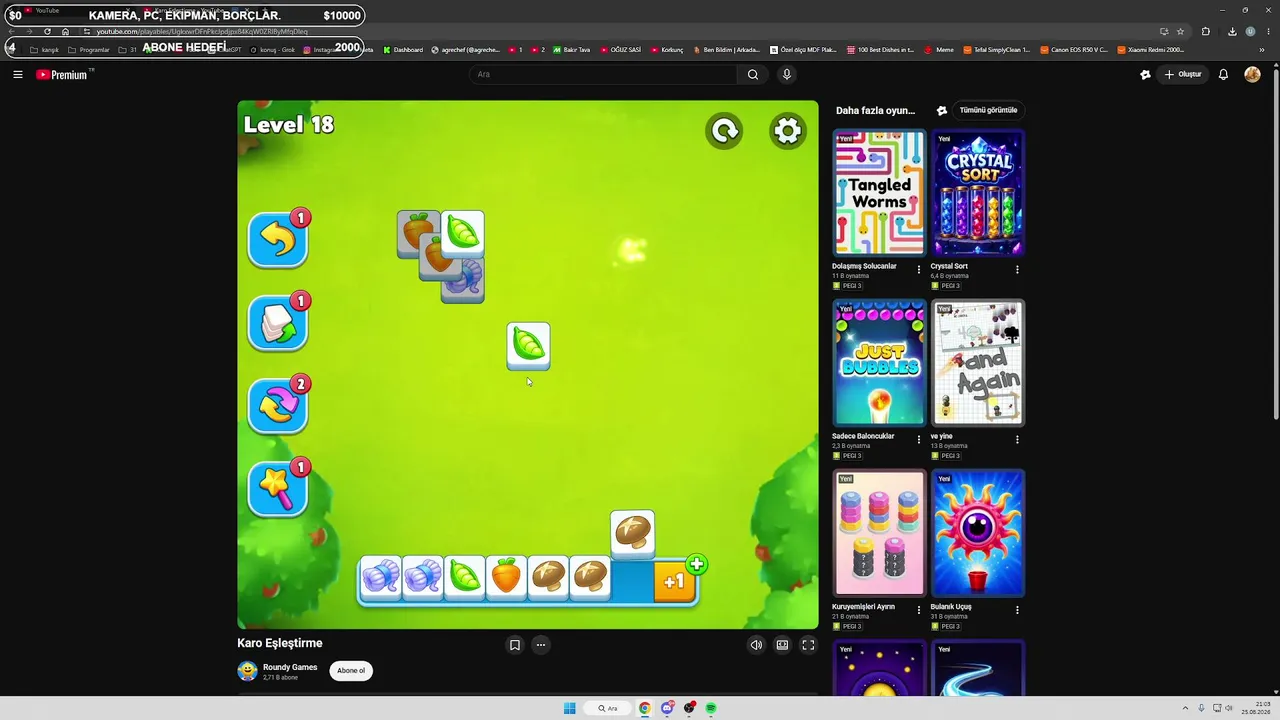Open the 'and Again' game thumbnail
1280x720 pixels.
[978, 363]
